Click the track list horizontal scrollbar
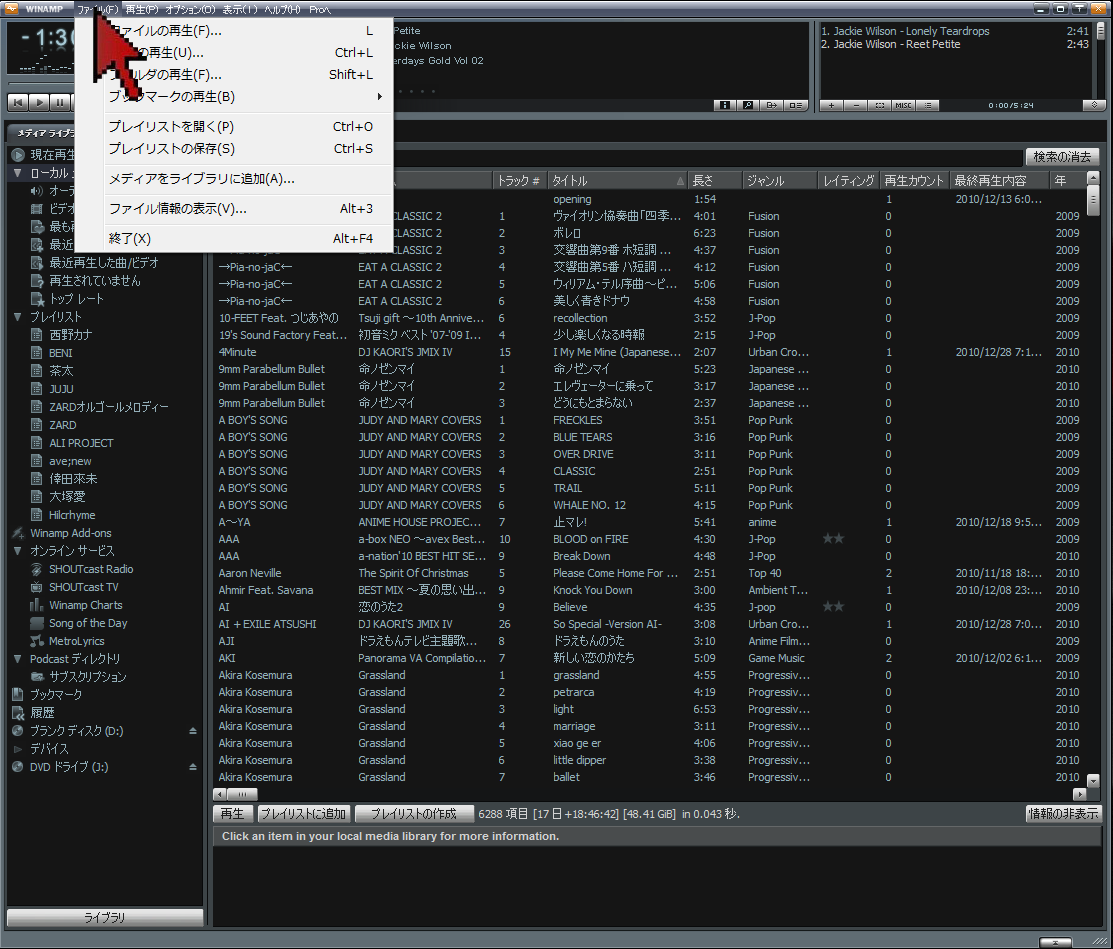 tap(649, 794)
